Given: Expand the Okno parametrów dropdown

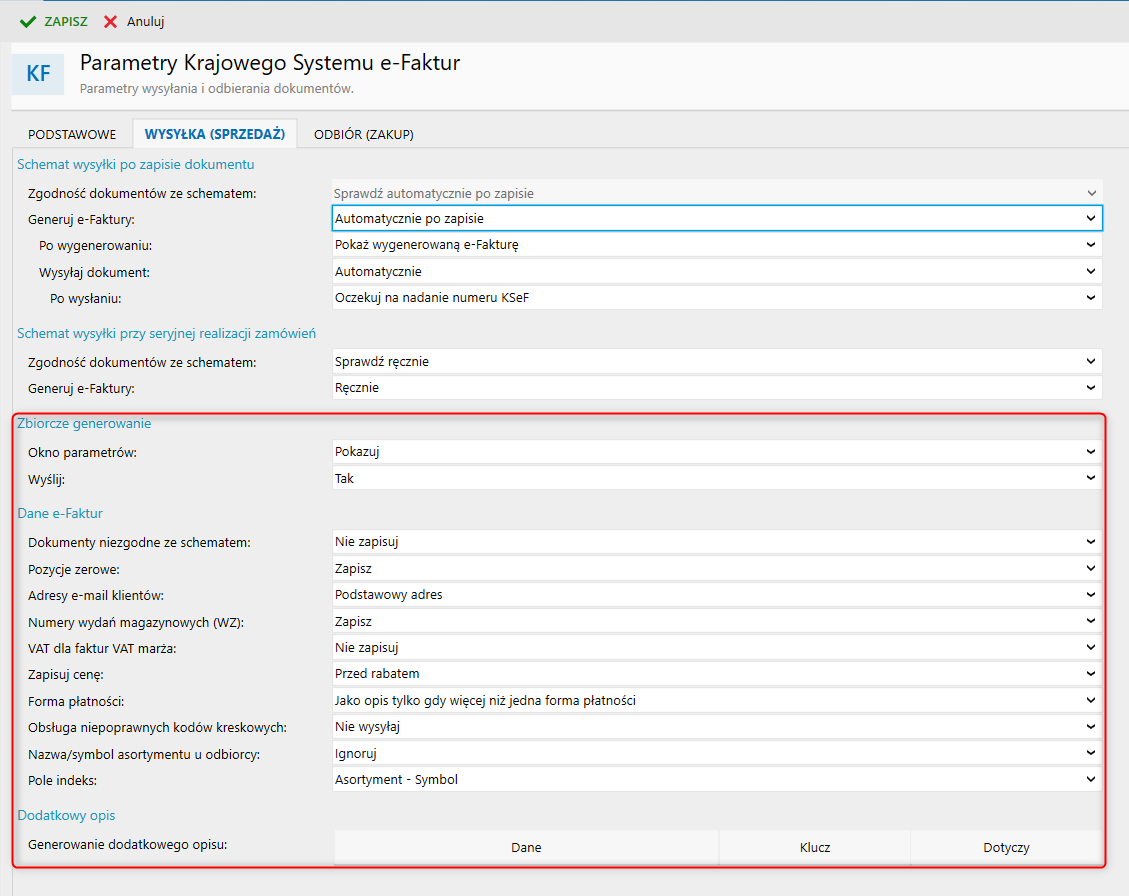Looking at the screenshot, I should tap(716, 452).
